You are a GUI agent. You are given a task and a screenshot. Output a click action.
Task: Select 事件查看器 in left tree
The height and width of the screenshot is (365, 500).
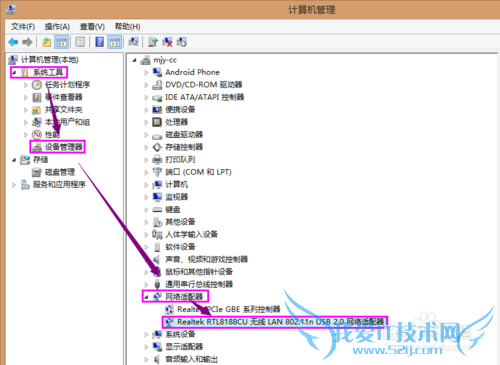(x=64, y=97)
